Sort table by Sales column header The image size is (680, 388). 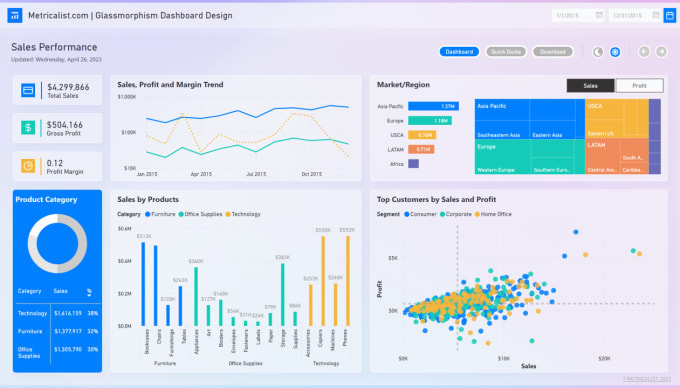60,291
